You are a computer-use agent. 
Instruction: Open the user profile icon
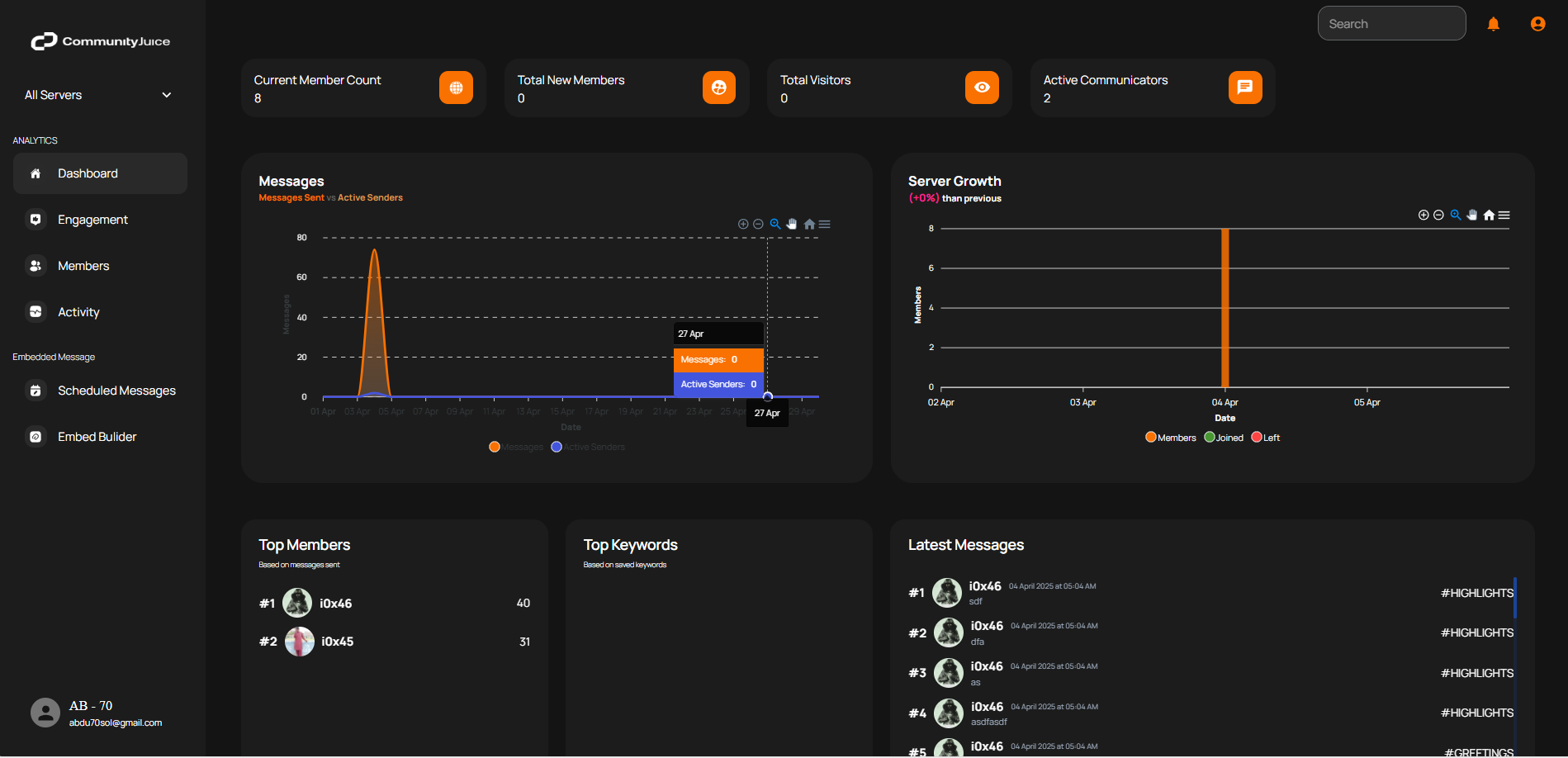[1537, 24]
